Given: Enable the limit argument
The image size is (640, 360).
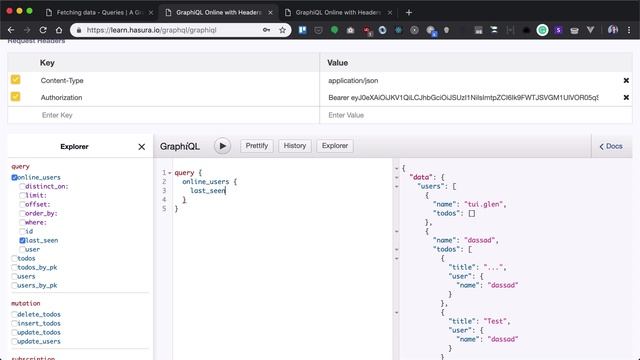Looking at the screenshot, I should [x=22, y=196].
